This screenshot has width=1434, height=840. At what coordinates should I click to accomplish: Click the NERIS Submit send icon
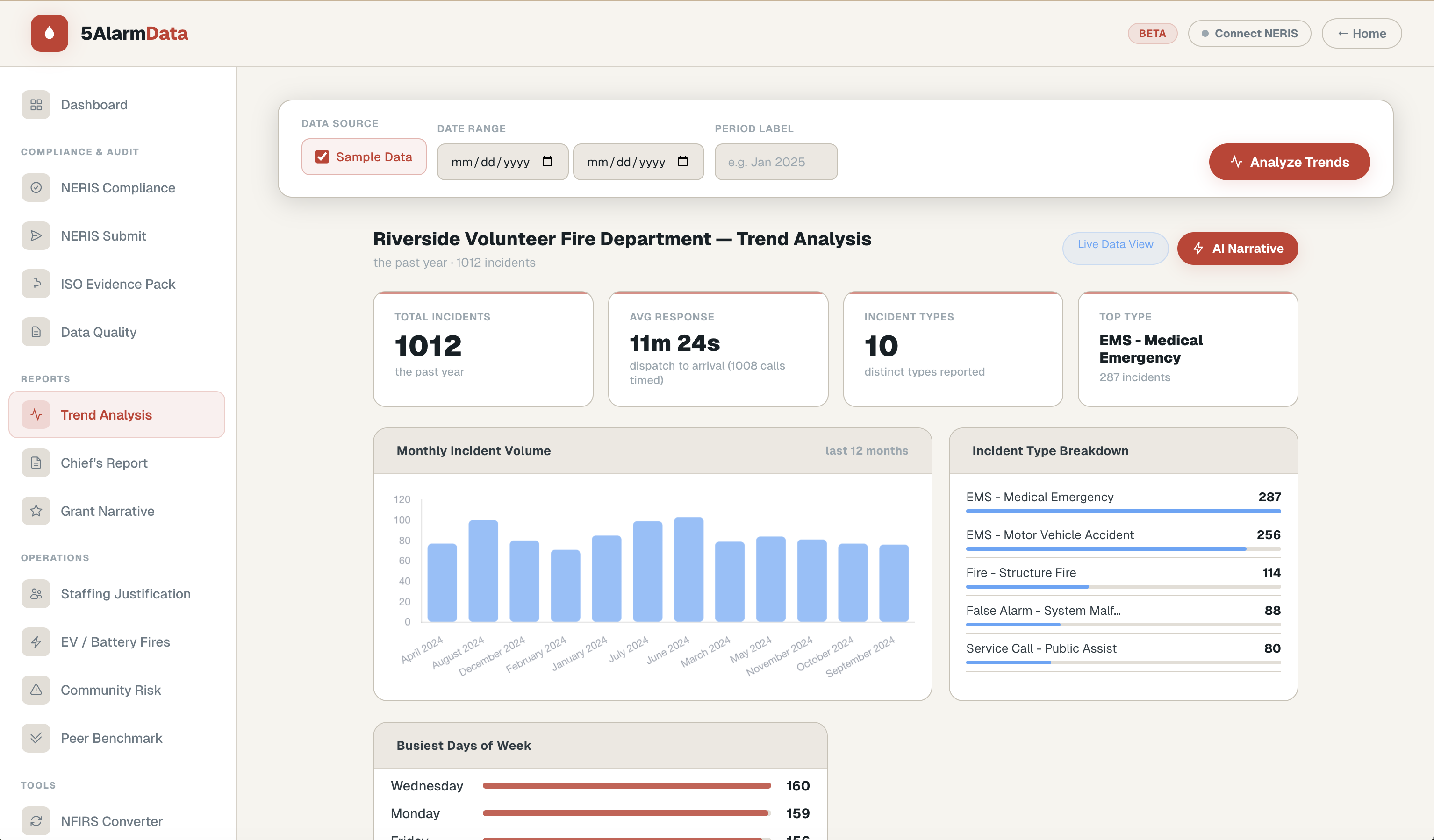point(36,235)
